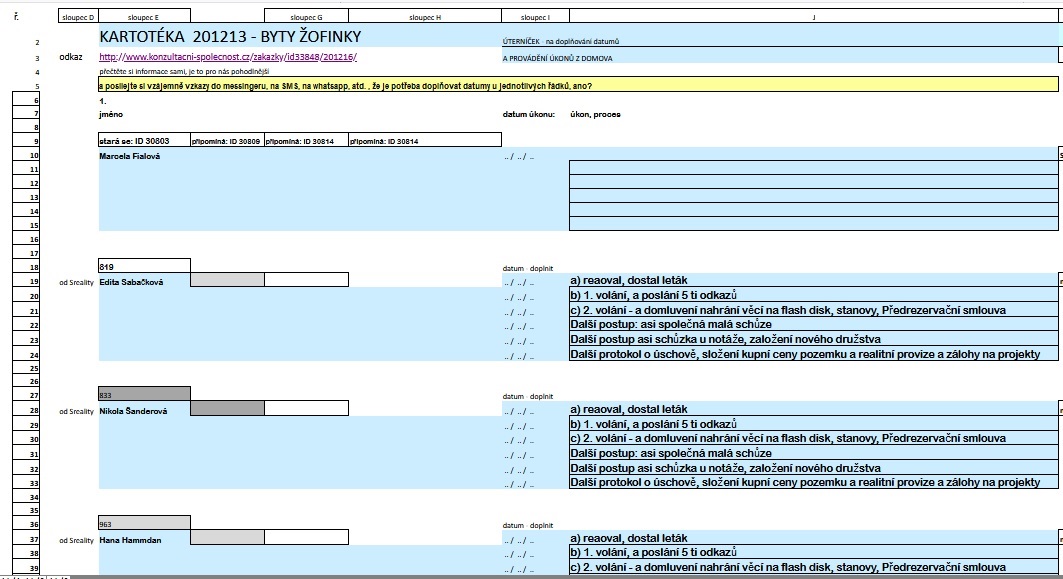Click the 'sloupec H' column header
1063x579 pixels.
[x=425, y=17]
